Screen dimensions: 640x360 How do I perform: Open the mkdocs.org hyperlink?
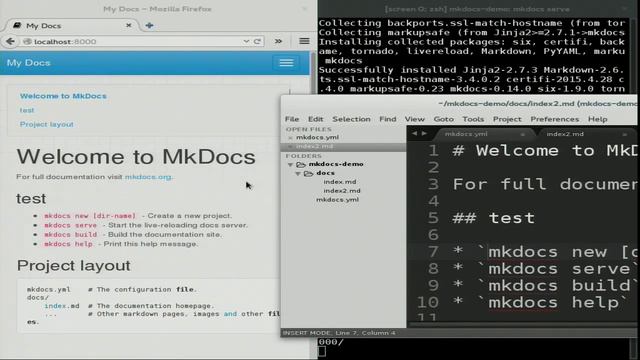(148, 177)
